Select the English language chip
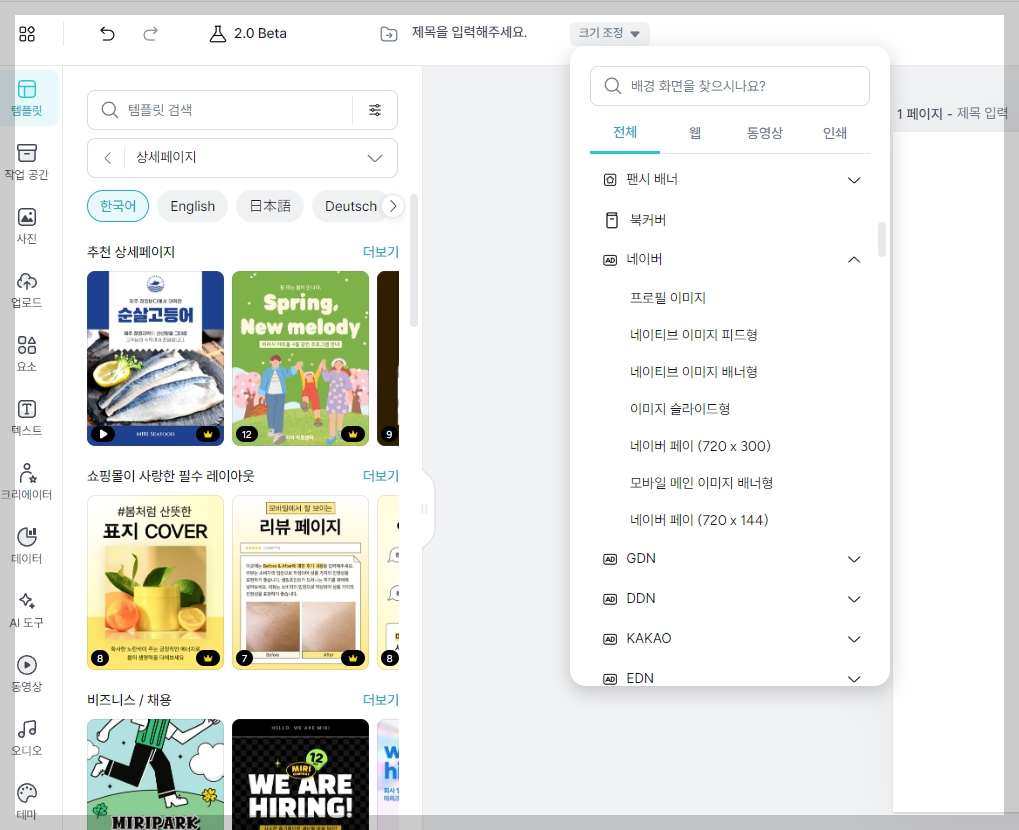This screenshot has width=1019, height=830. click(x=192, y=206)
